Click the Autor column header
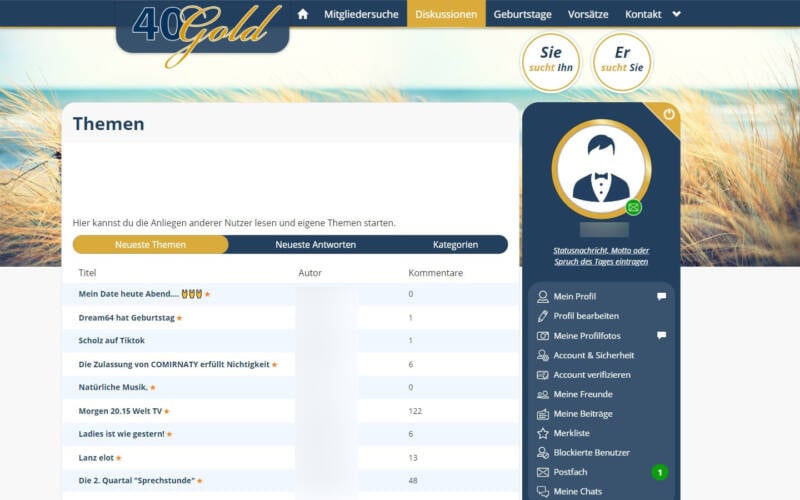The image size is (800, 500). (310, 273)
